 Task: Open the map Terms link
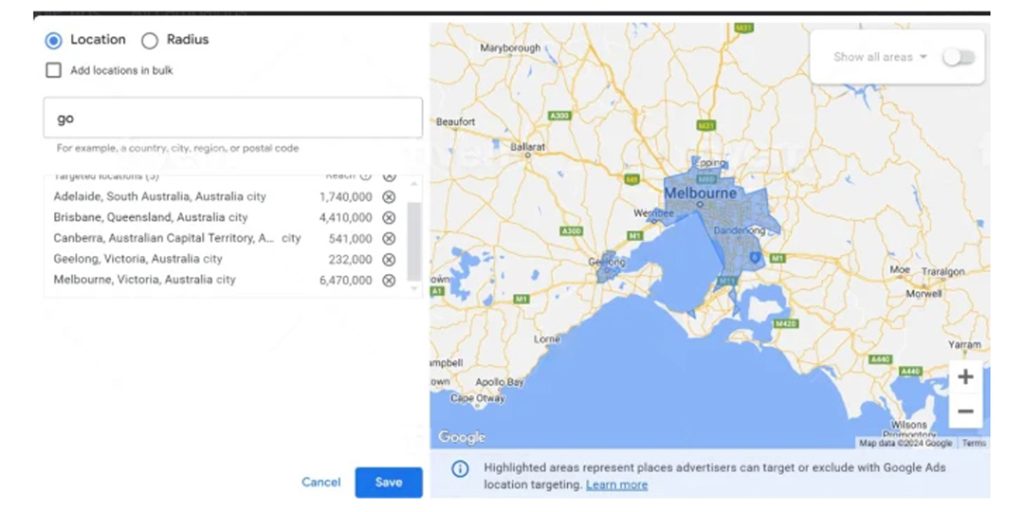(974, 443)
